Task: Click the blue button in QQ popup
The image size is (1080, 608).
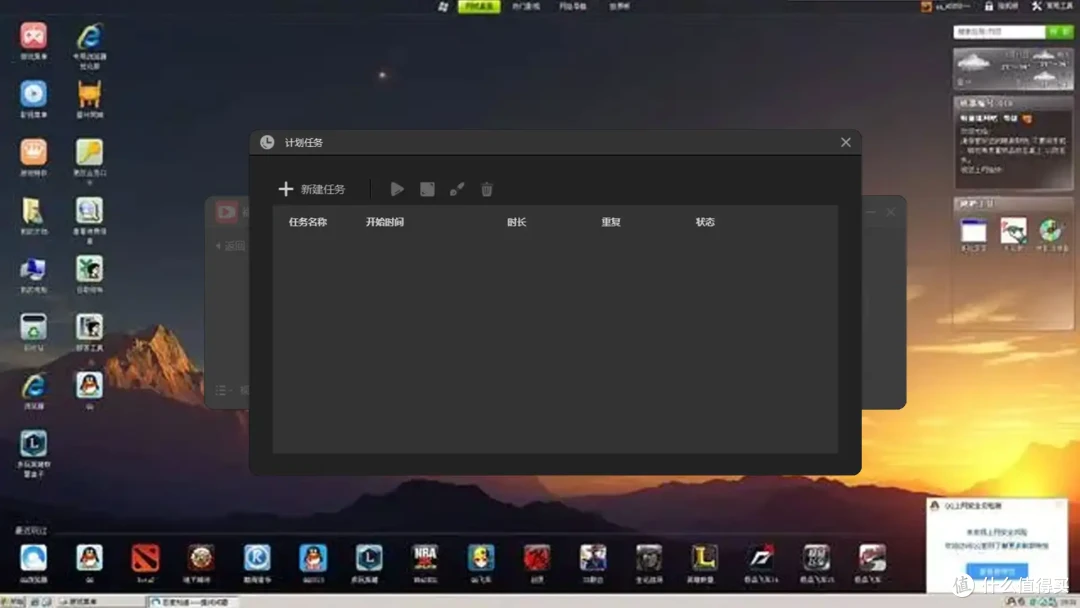Action: (997, 572)
